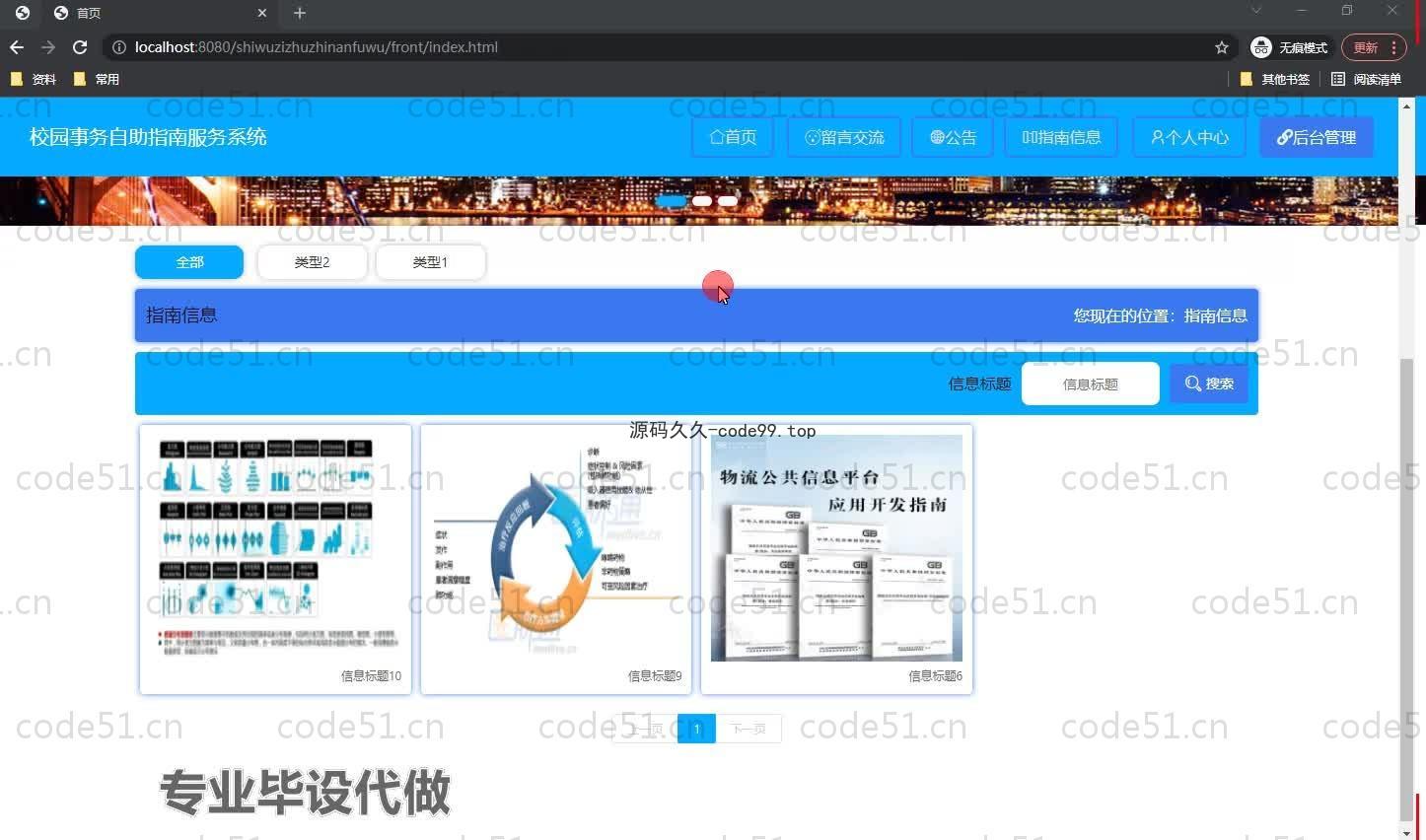Open the 个人中心 navigation item
Viewport: 1426px width, 840px height.
tap(1189, 137)
